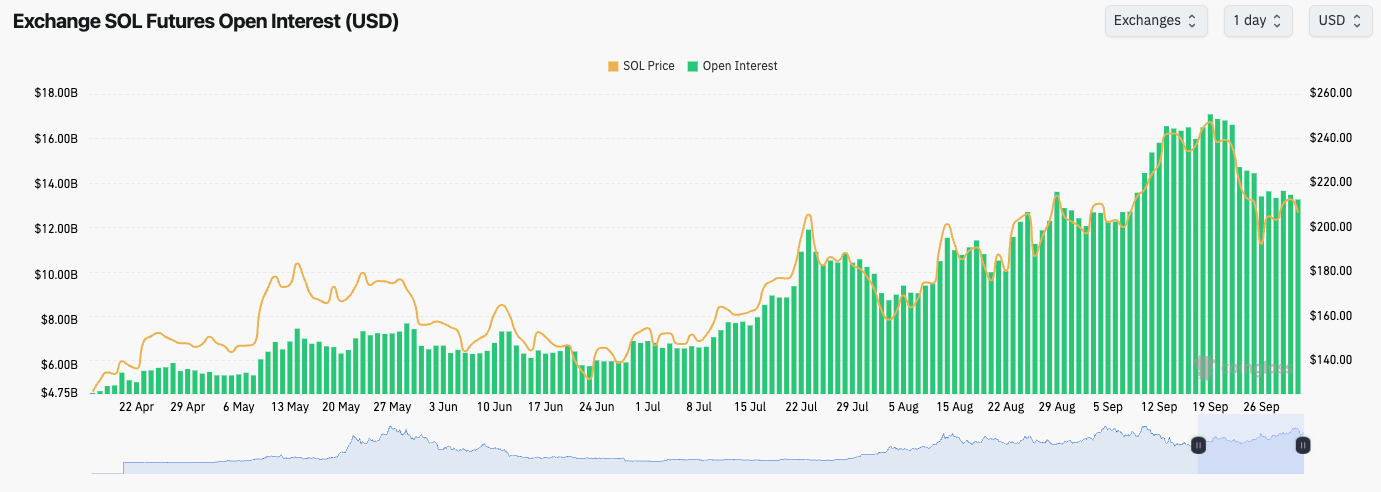Click the highlighted range selection in the overview
Viewport: 1381px width, 492px height.
tap(1250, 444)
